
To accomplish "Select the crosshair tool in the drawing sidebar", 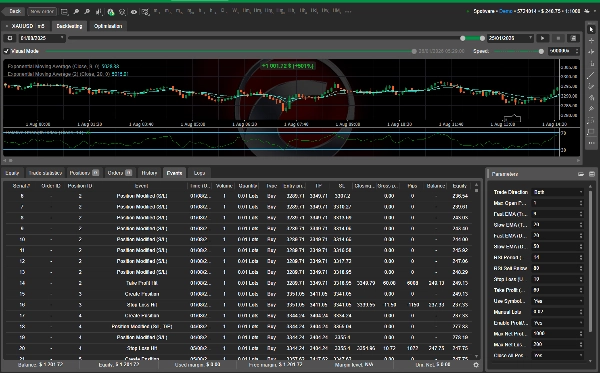I will 592,41.
